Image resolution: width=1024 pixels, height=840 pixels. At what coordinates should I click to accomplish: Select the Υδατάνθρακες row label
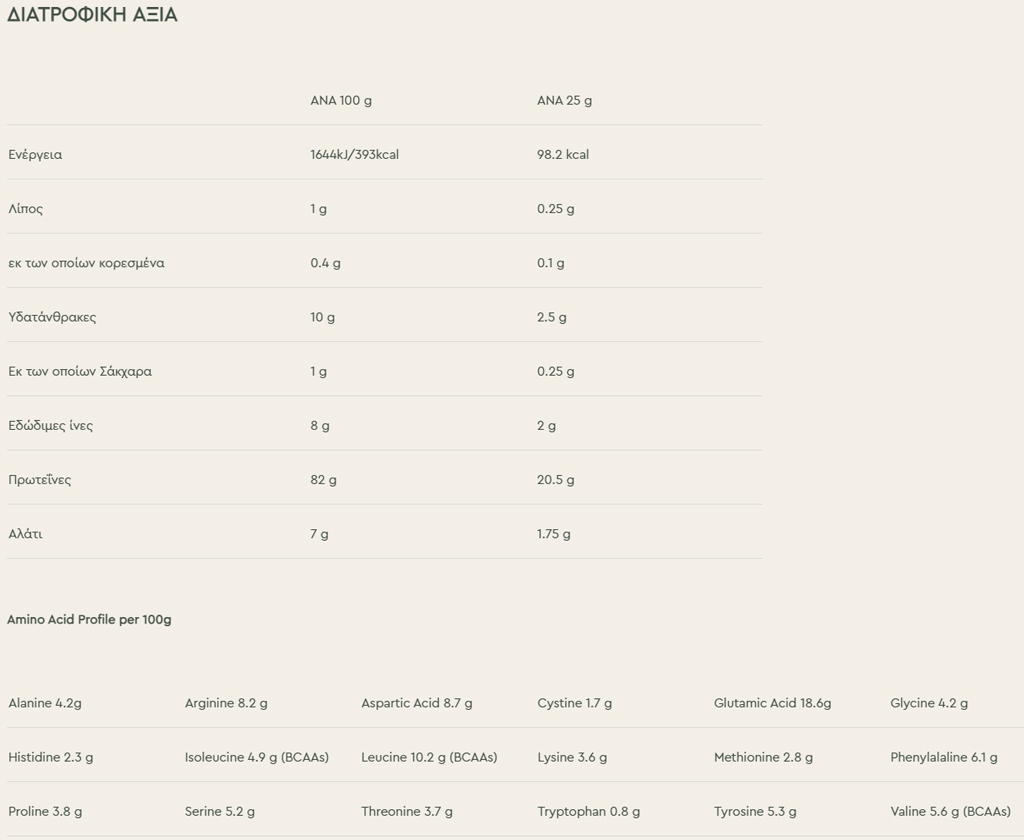[52, 317]
